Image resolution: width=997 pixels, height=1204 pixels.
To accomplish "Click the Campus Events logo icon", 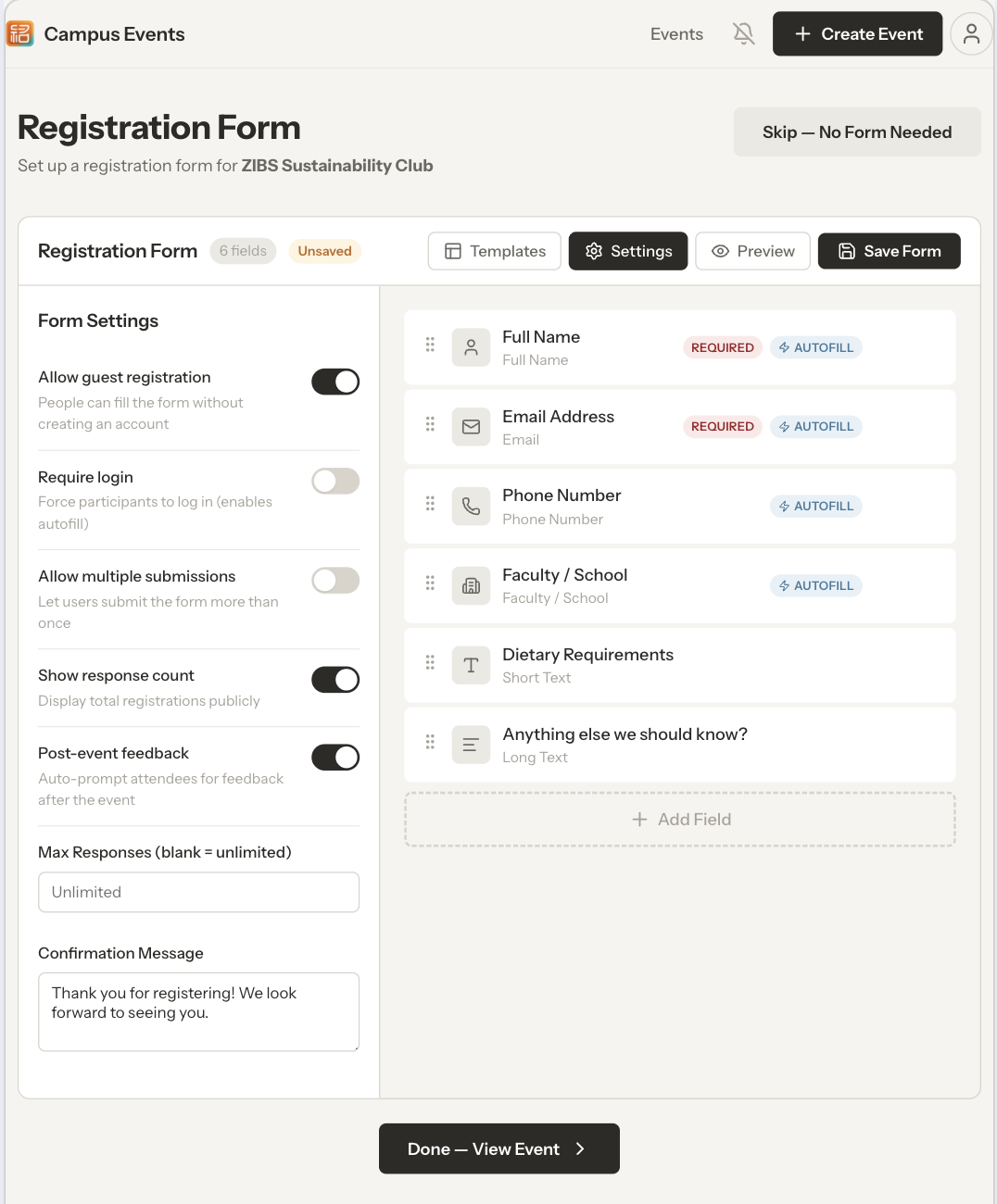I will tap(20, 33).
